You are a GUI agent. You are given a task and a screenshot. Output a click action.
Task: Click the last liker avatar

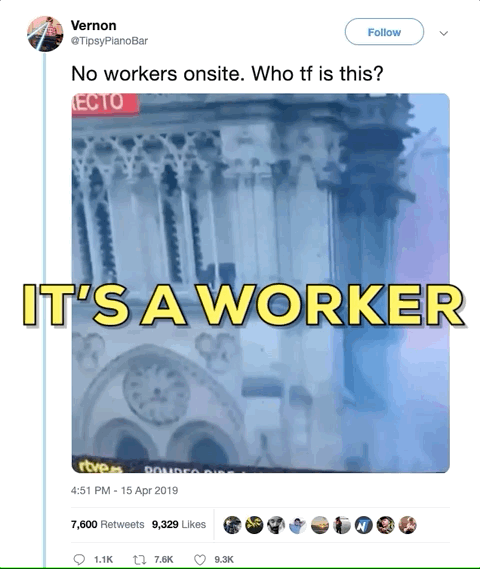407,525
